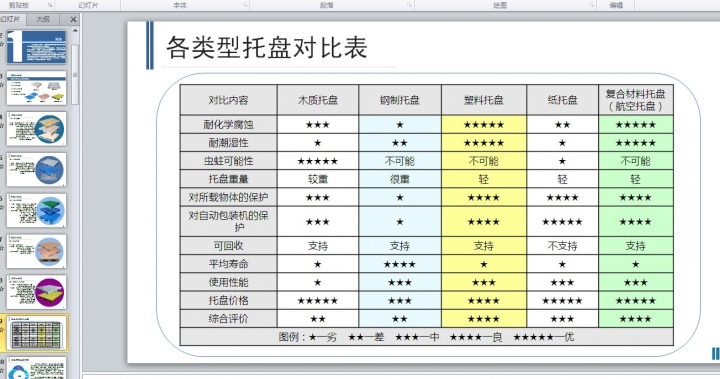
Task: Switch to the 大纲 pane tab
Action: (x=43, y=19)
